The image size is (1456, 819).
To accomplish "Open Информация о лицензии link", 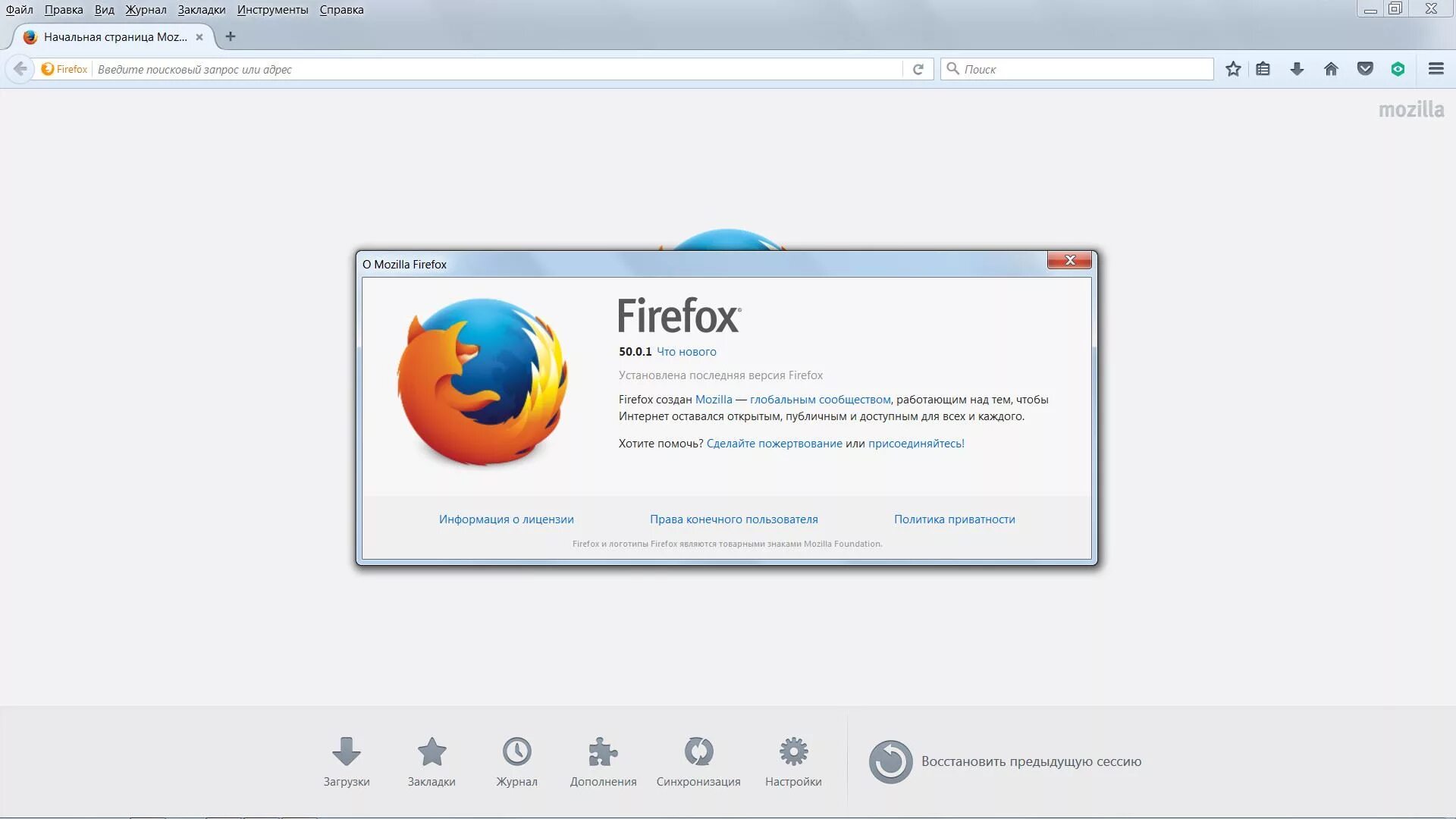I will click(x=507, y=519).
